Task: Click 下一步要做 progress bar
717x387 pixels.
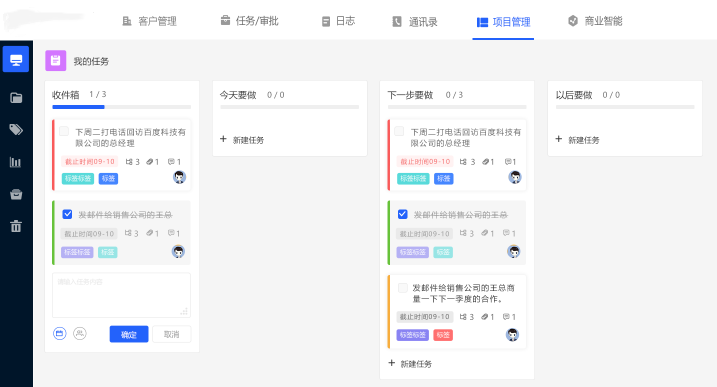Action: [x=457, y=107]
